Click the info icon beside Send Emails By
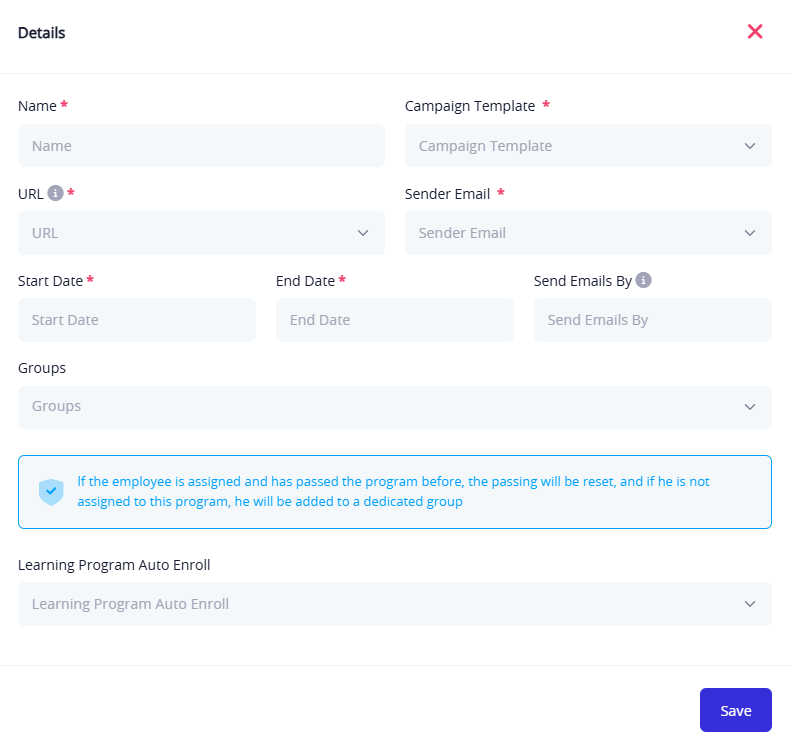The height and width of the screenshot is (750, 792). point(644,280)
